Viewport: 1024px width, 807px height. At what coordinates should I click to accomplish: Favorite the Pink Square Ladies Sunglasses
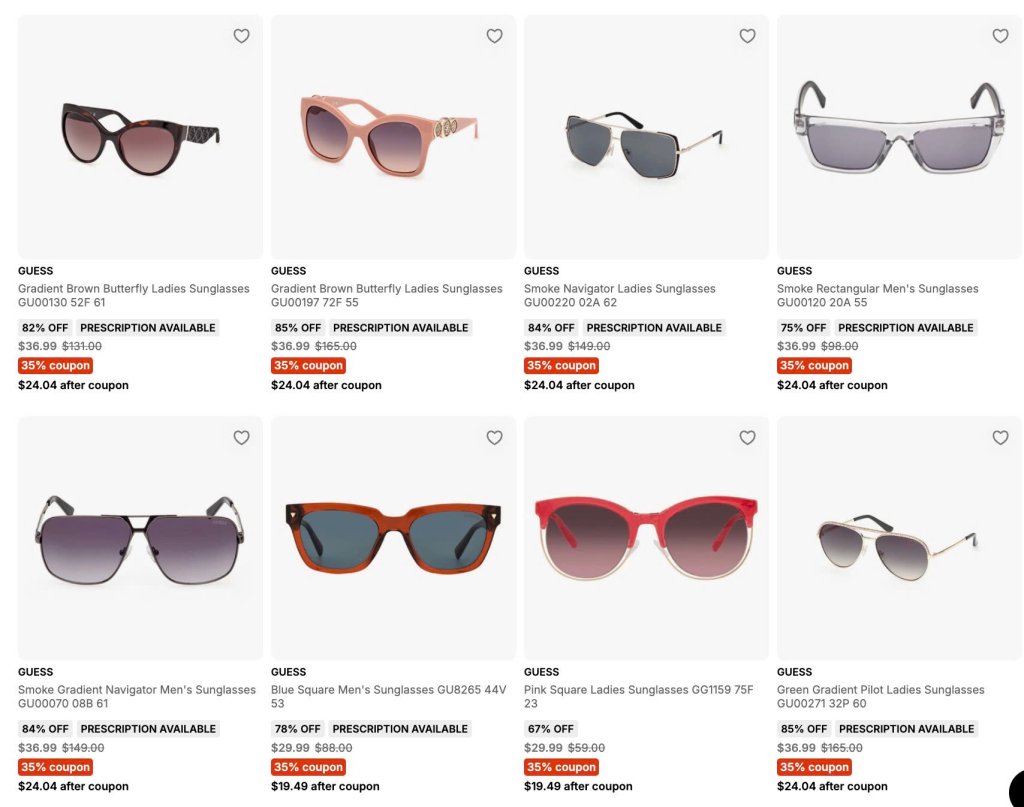tap(747, 437)
